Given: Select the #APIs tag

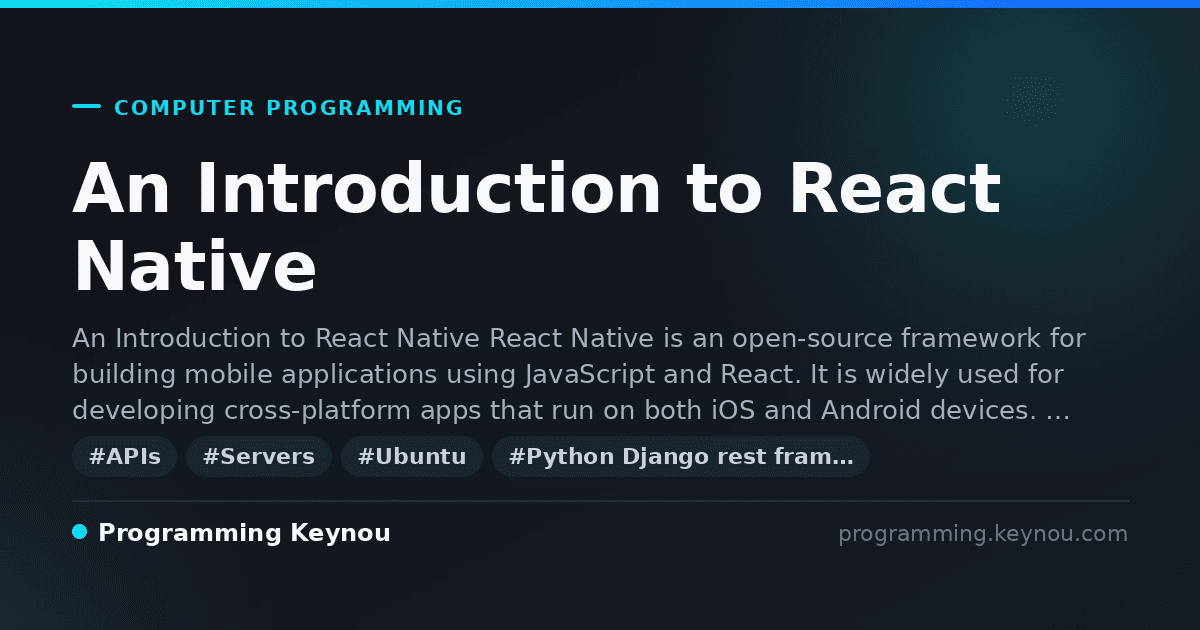Looking at the screenshot, I should point(125,457).
